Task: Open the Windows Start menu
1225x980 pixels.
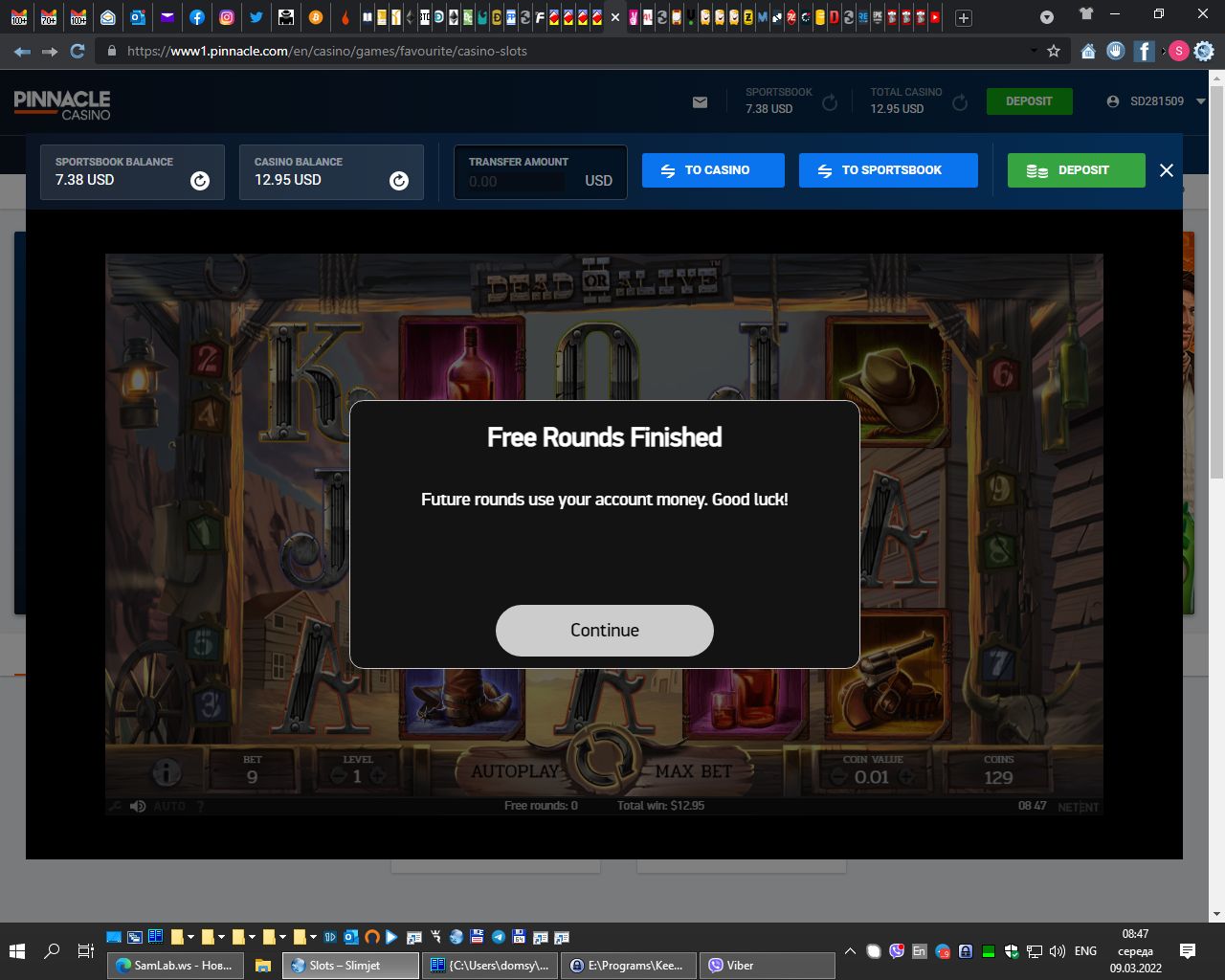Action: (17, 951)
